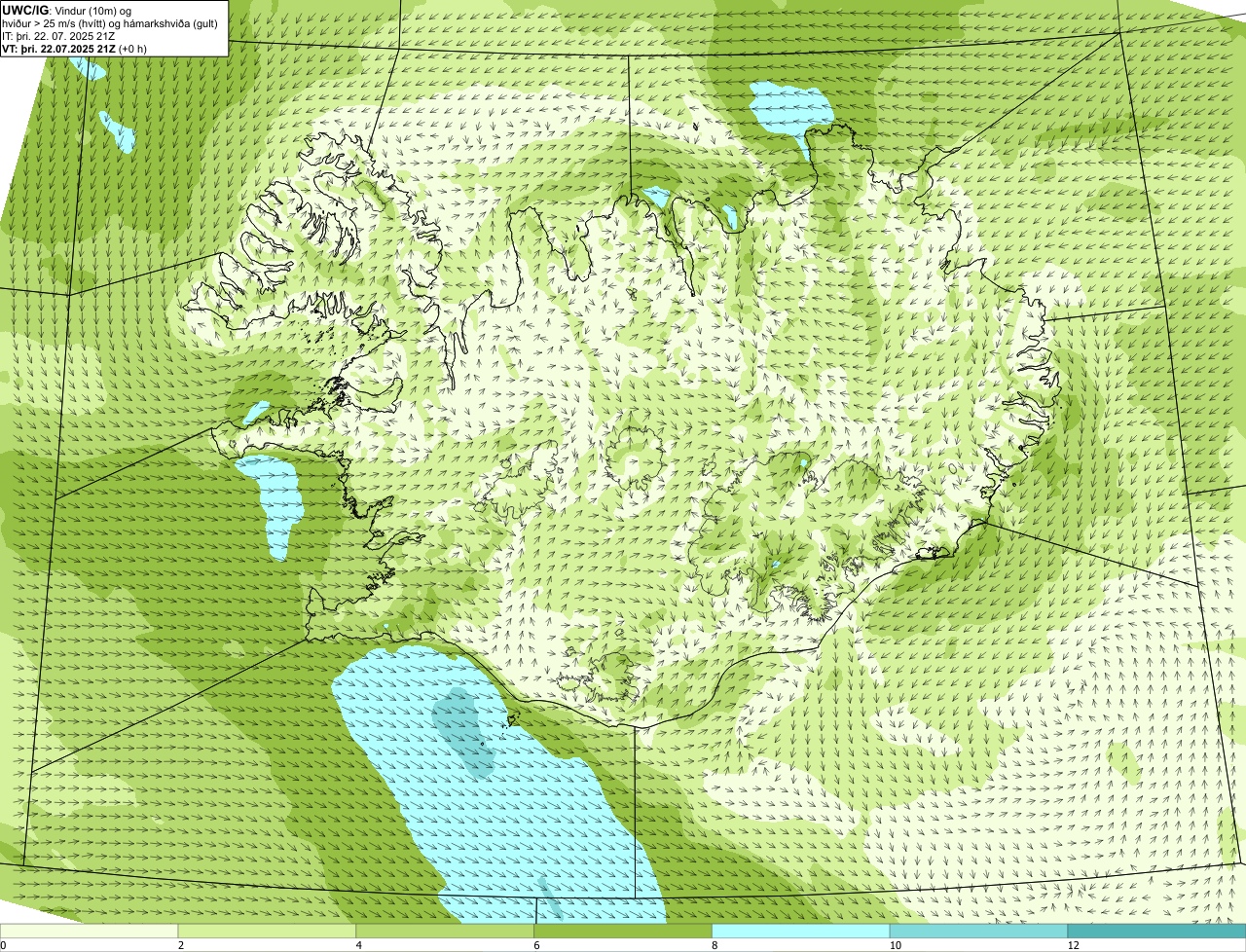Click the "VT: þri. 22.07.2025 21Z (+0 h)" line
This screenshot has height=952, width=1246.
click(75, 49)
